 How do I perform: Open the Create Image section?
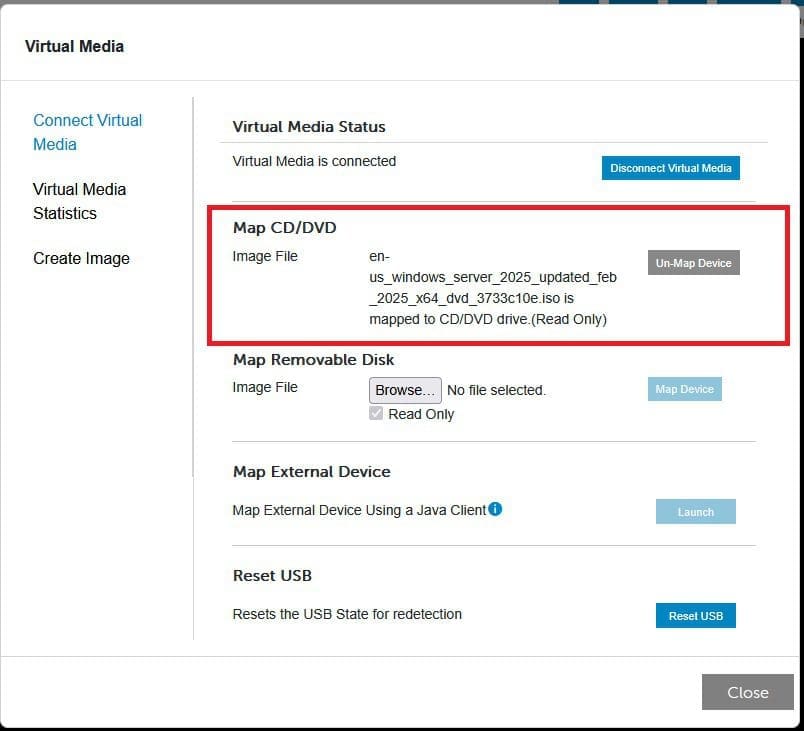pyautogui.click(x=81, y=258)
